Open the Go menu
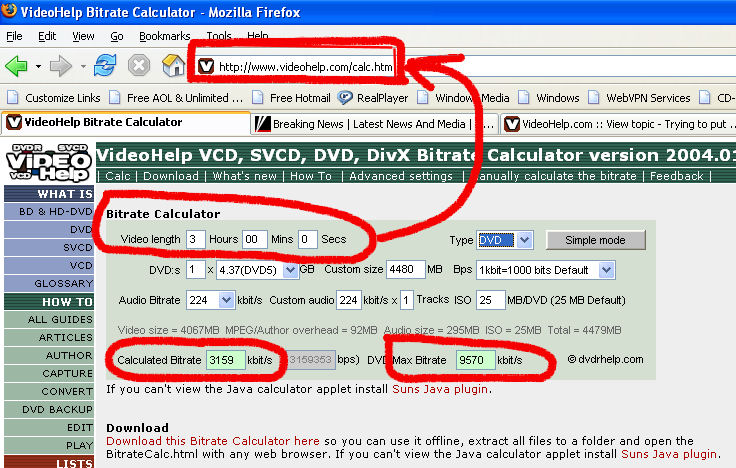The width and height of the screenshot is (736, 468). (116, 36)
